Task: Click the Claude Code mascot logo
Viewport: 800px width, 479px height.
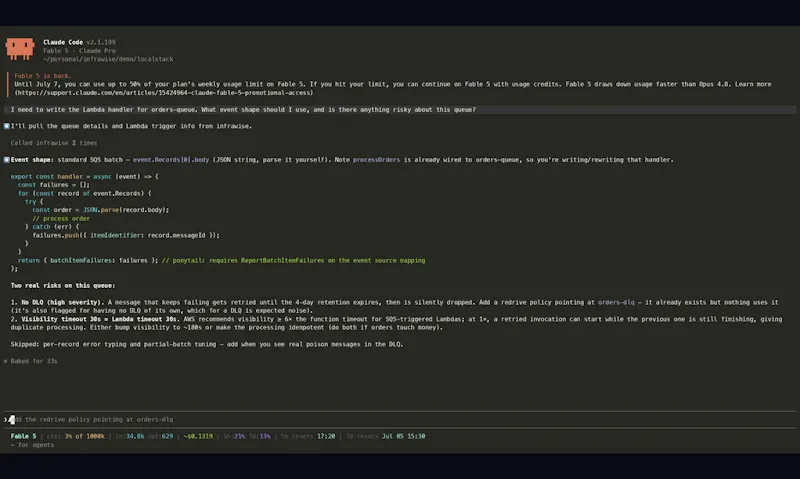Action: click(20, 49)
